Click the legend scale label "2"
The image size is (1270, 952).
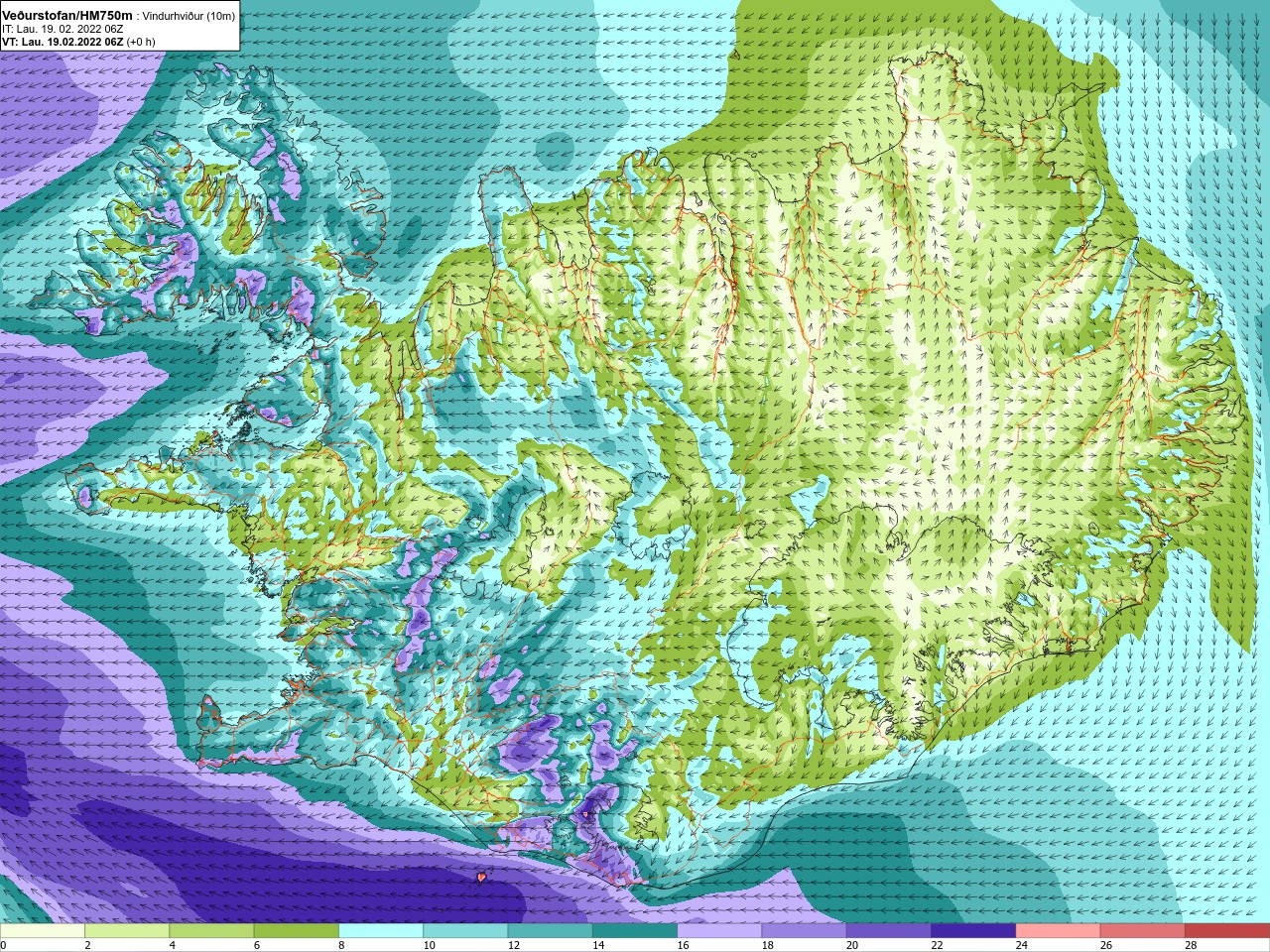87,945
